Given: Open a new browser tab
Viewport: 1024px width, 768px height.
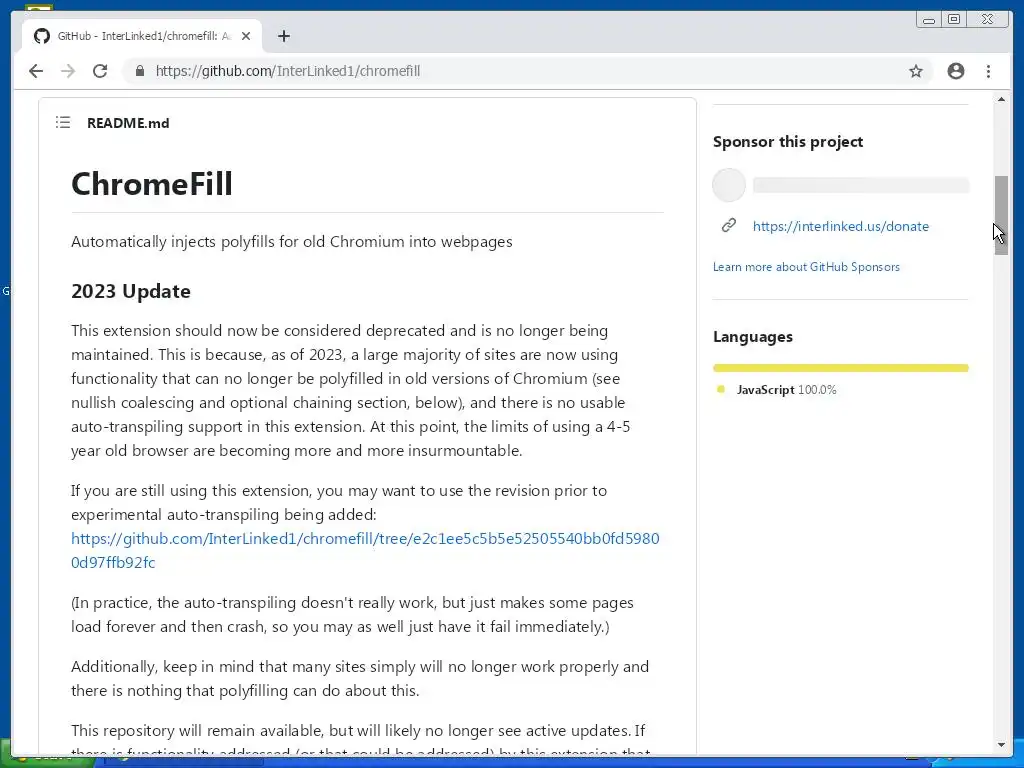Looking at the screenshot, I should point(284,36).
